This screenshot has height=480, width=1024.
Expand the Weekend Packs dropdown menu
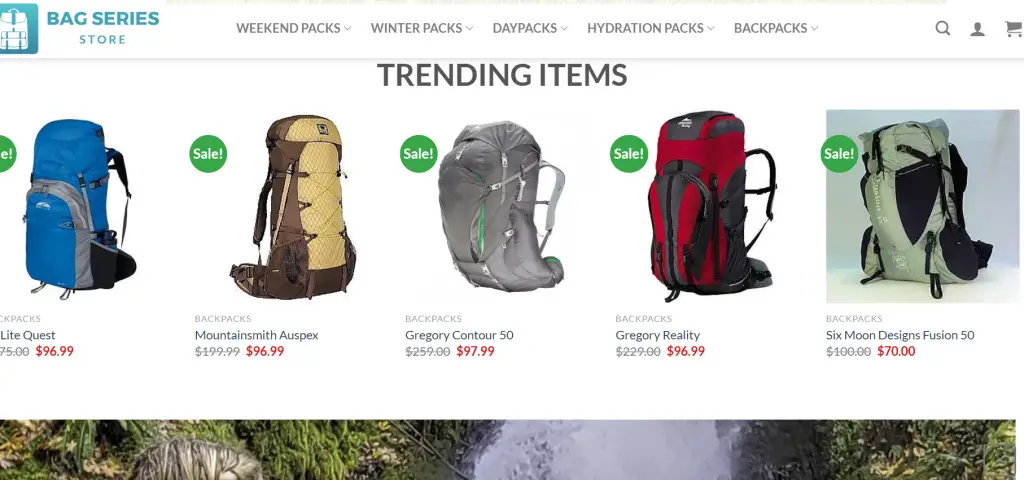[x=294, y=28]
